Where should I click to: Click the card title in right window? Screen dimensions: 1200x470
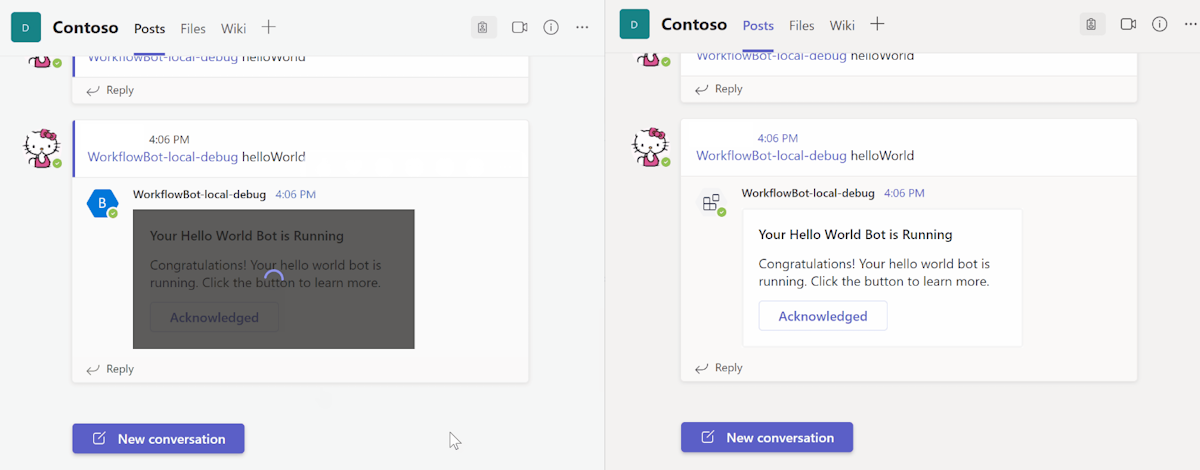coord(856,235)
